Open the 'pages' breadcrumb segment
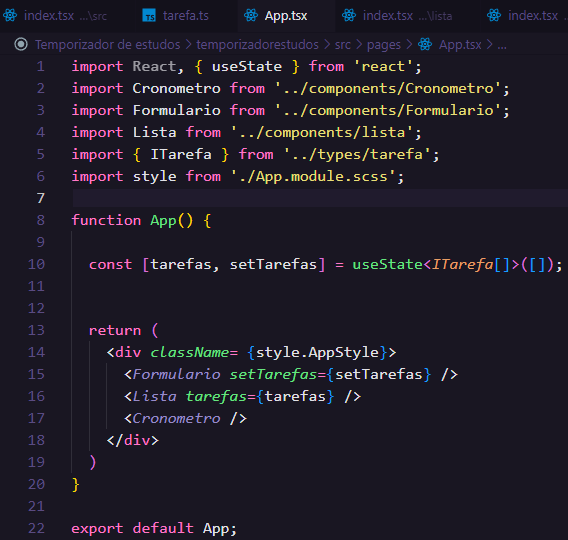 [384, 45]
